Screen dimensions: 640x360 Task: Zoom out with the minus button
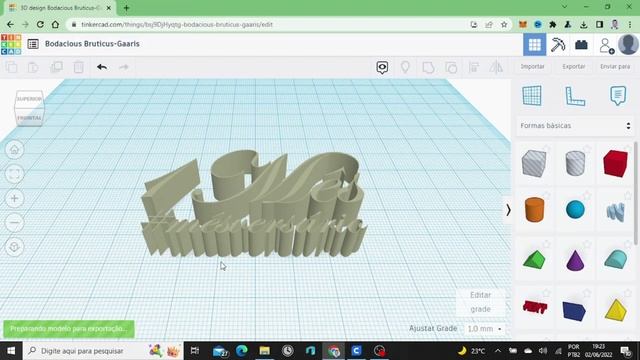pos(14,223)
